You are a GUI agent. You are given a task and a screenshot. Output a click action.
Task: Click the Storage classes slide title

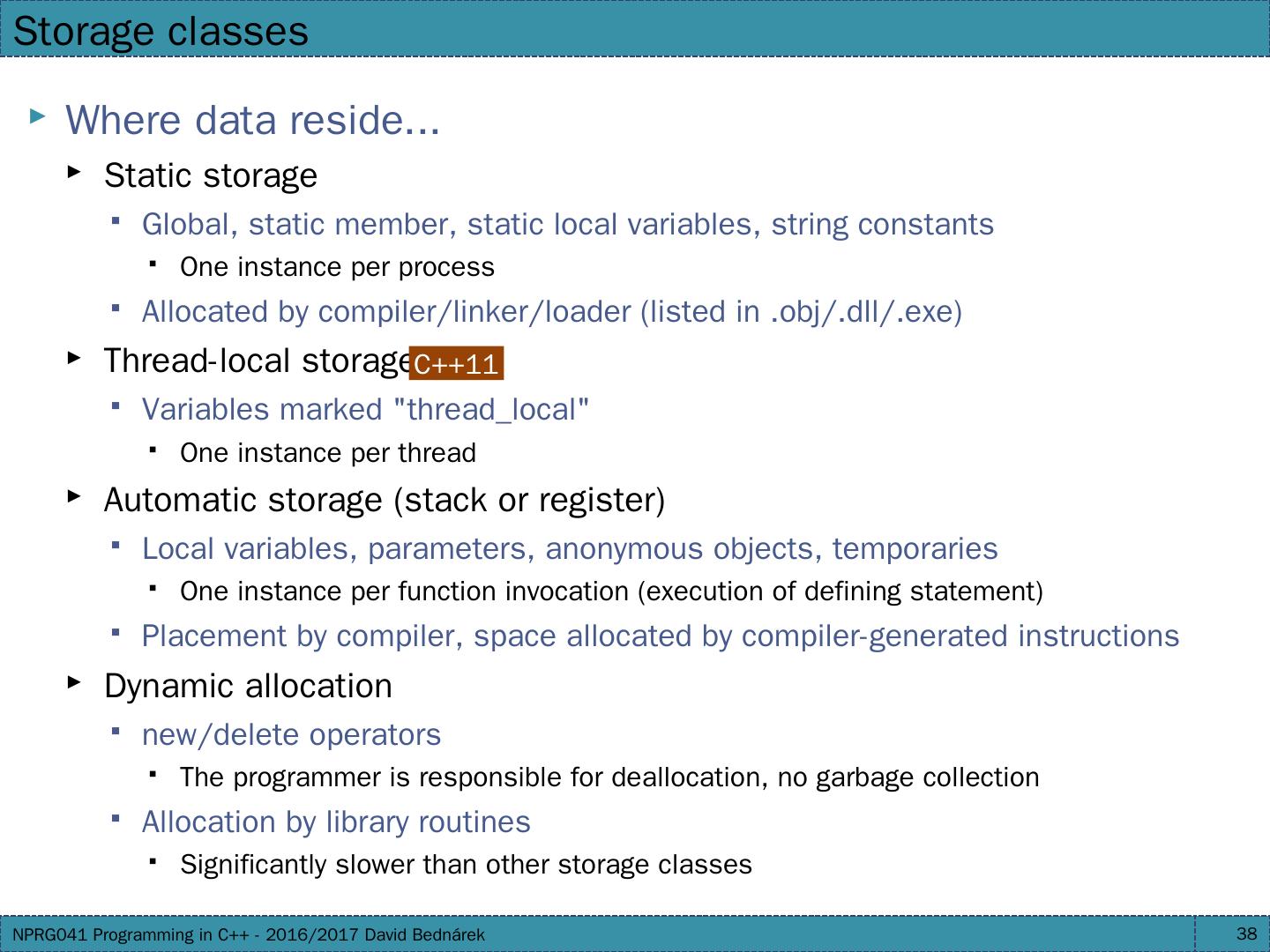click(161, 31)
